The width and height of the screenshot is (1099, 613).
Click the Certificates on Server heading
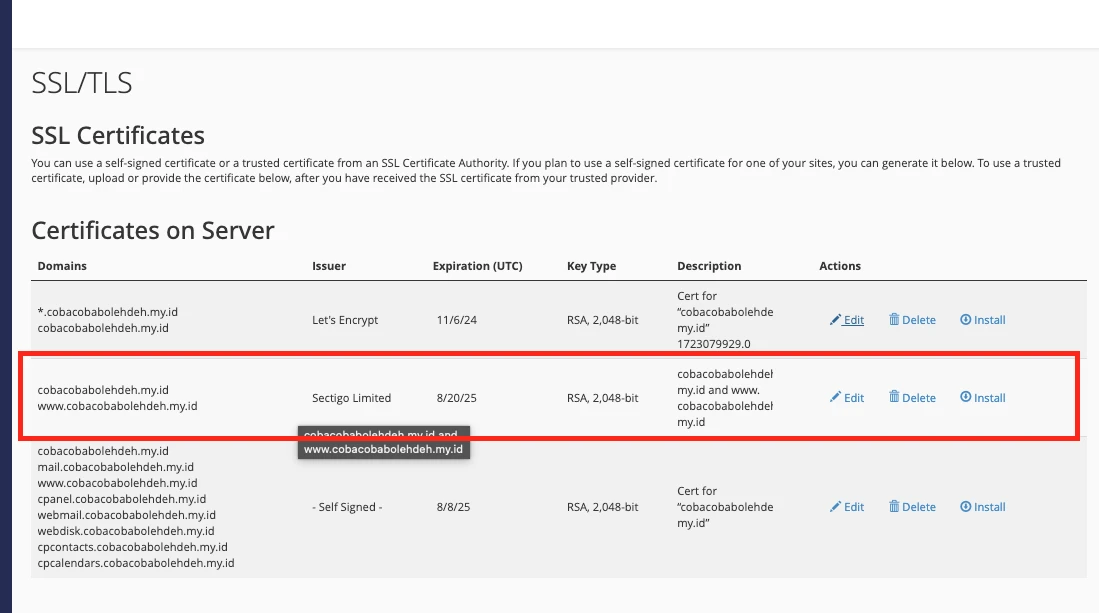coord(153,230)
